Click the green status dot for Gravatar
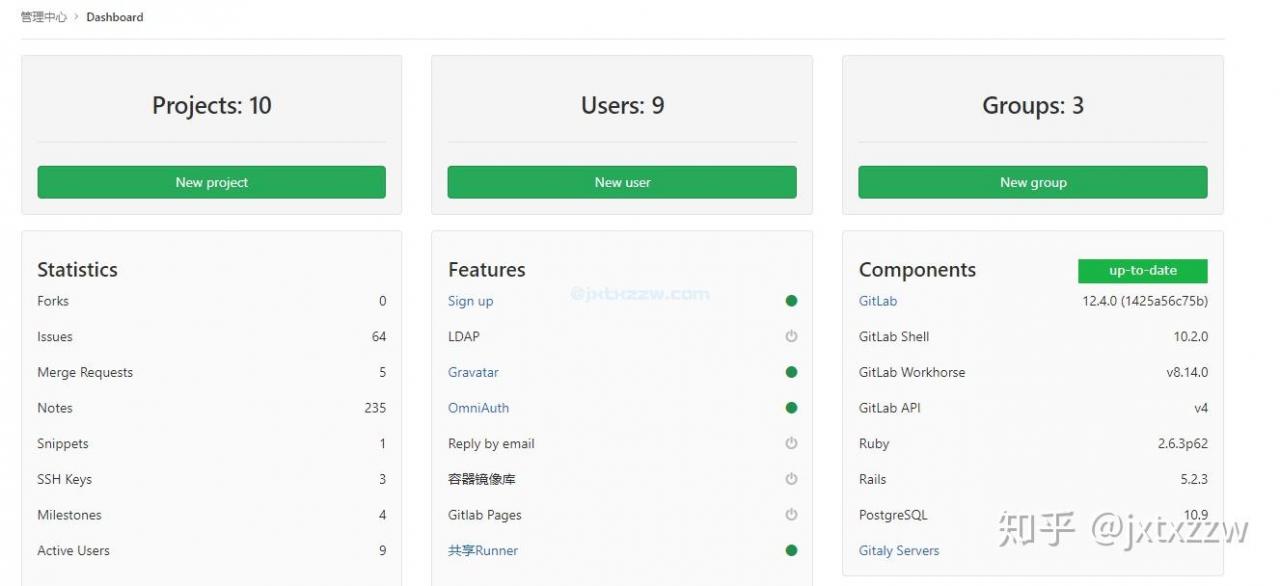Viewport: 1280px width, 586px height. [791, 372]
